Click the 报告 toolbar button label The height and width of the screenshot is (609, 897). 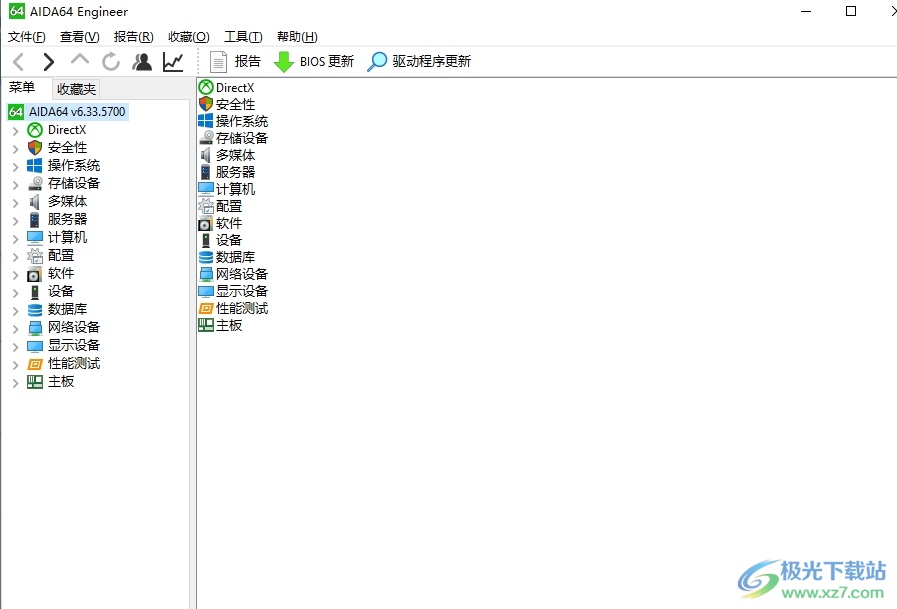coord(248,61)
